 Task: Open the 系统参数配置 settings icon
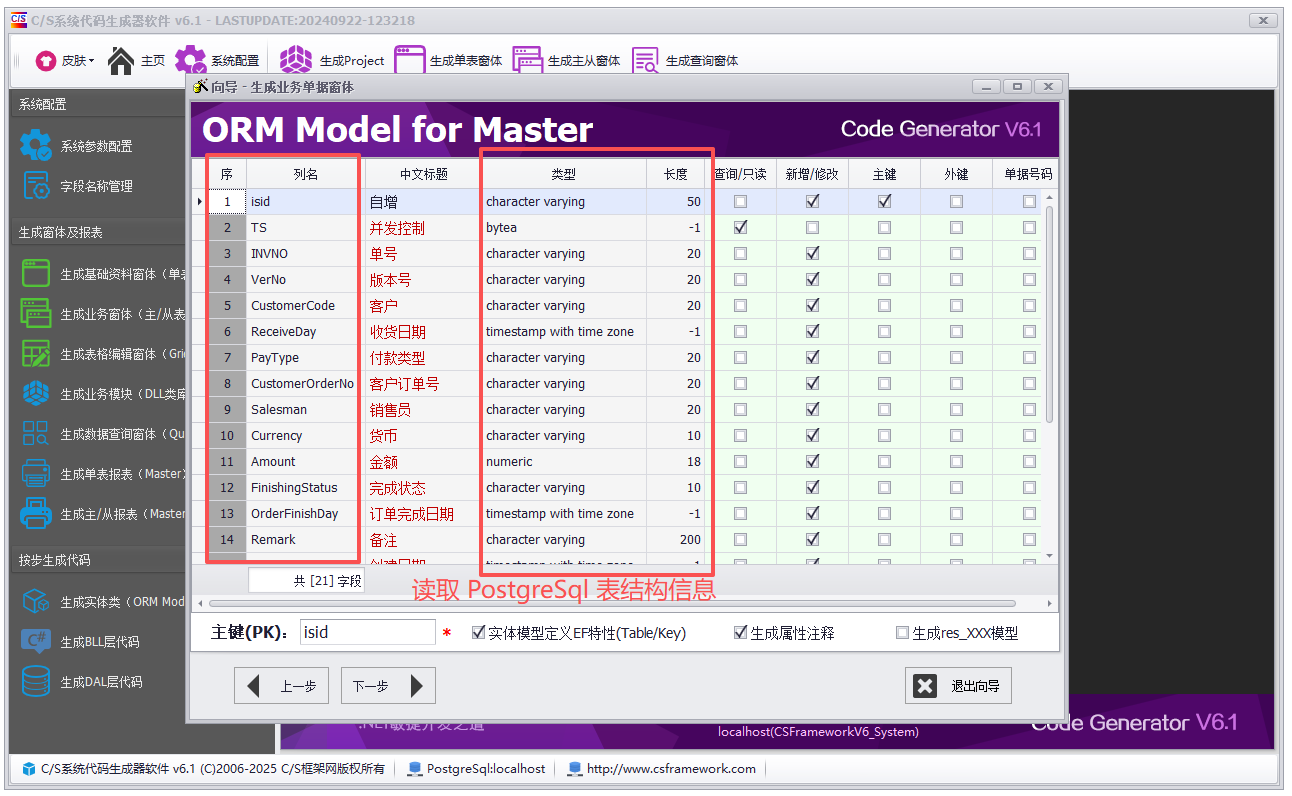point(35,145)
